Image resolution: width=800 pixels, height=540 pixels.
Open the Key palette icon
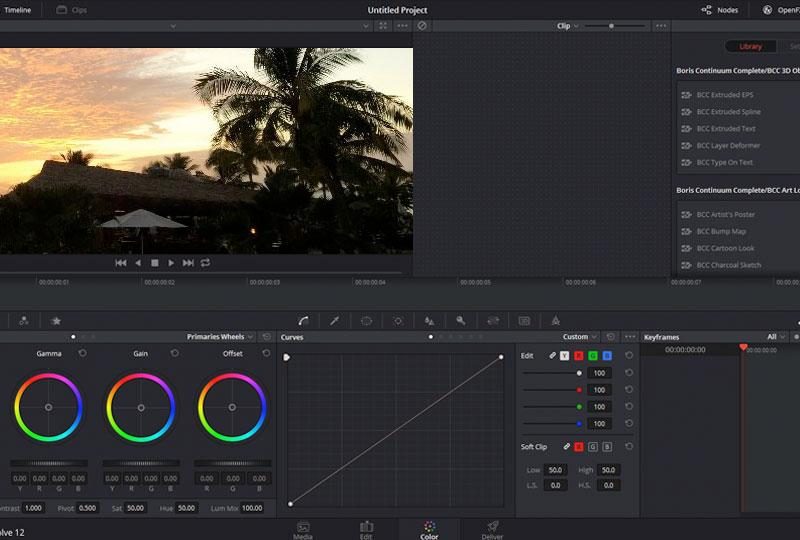(461, 321)
